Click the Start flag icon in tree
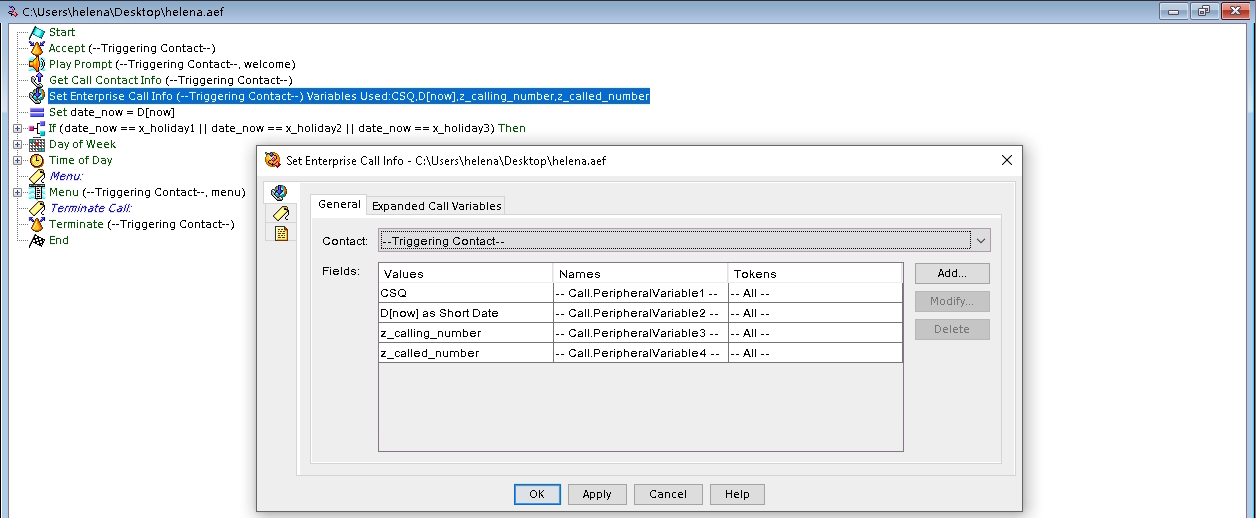The image size is (1258, 518). coord(37,32)
